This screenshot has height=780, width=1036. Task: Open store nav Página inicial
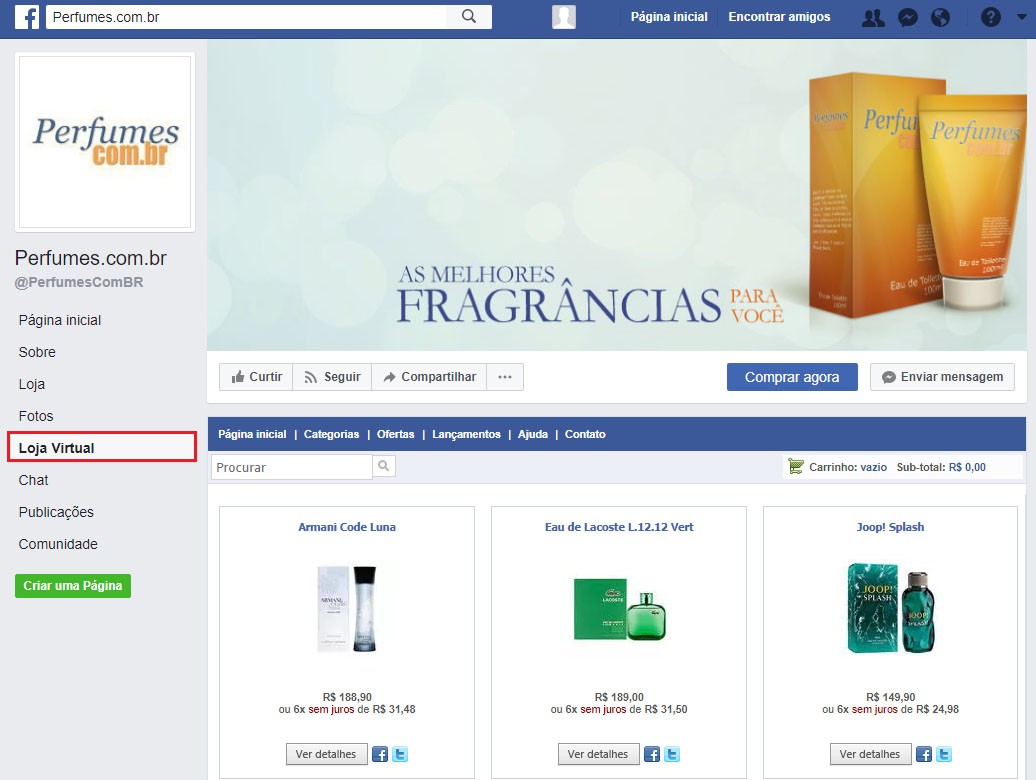[x=252, y=434]
